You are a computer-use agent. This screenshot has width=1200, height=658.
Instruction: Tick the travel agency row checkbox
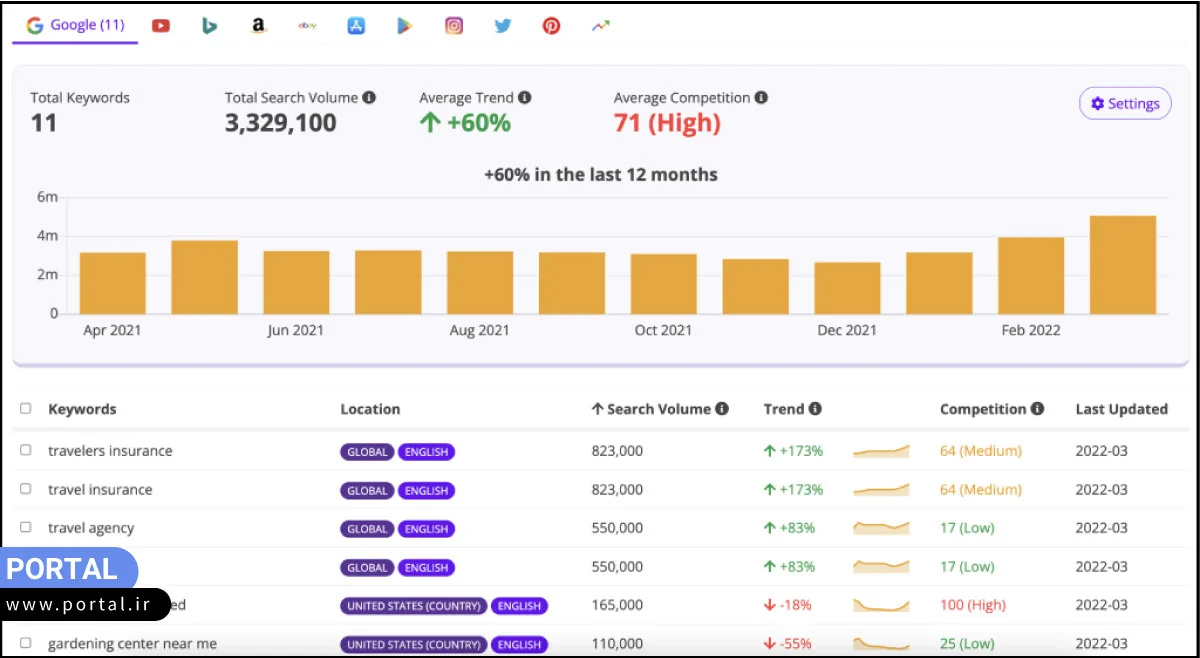pos(26,527)
